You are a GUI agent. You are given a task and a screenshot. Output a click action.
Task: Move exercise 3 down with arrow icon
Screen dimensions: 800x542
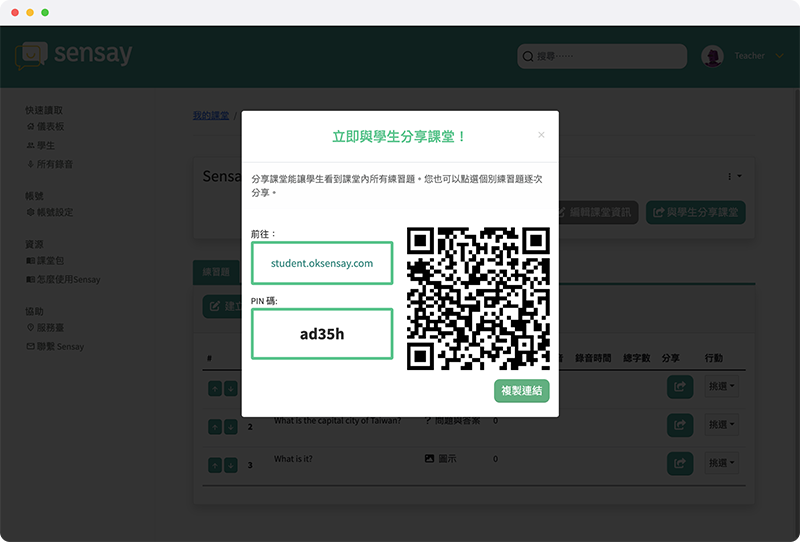pos(231,464)
